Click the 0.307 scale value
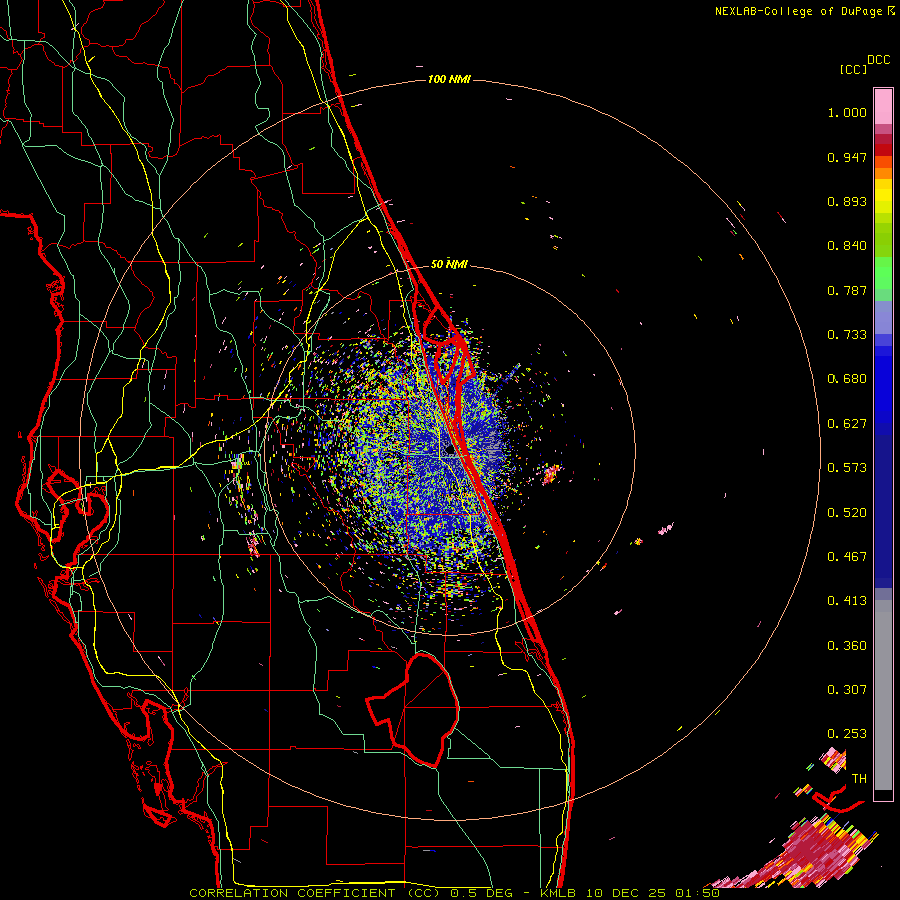Viewport: 900px width, 900px height. point(847,690)
